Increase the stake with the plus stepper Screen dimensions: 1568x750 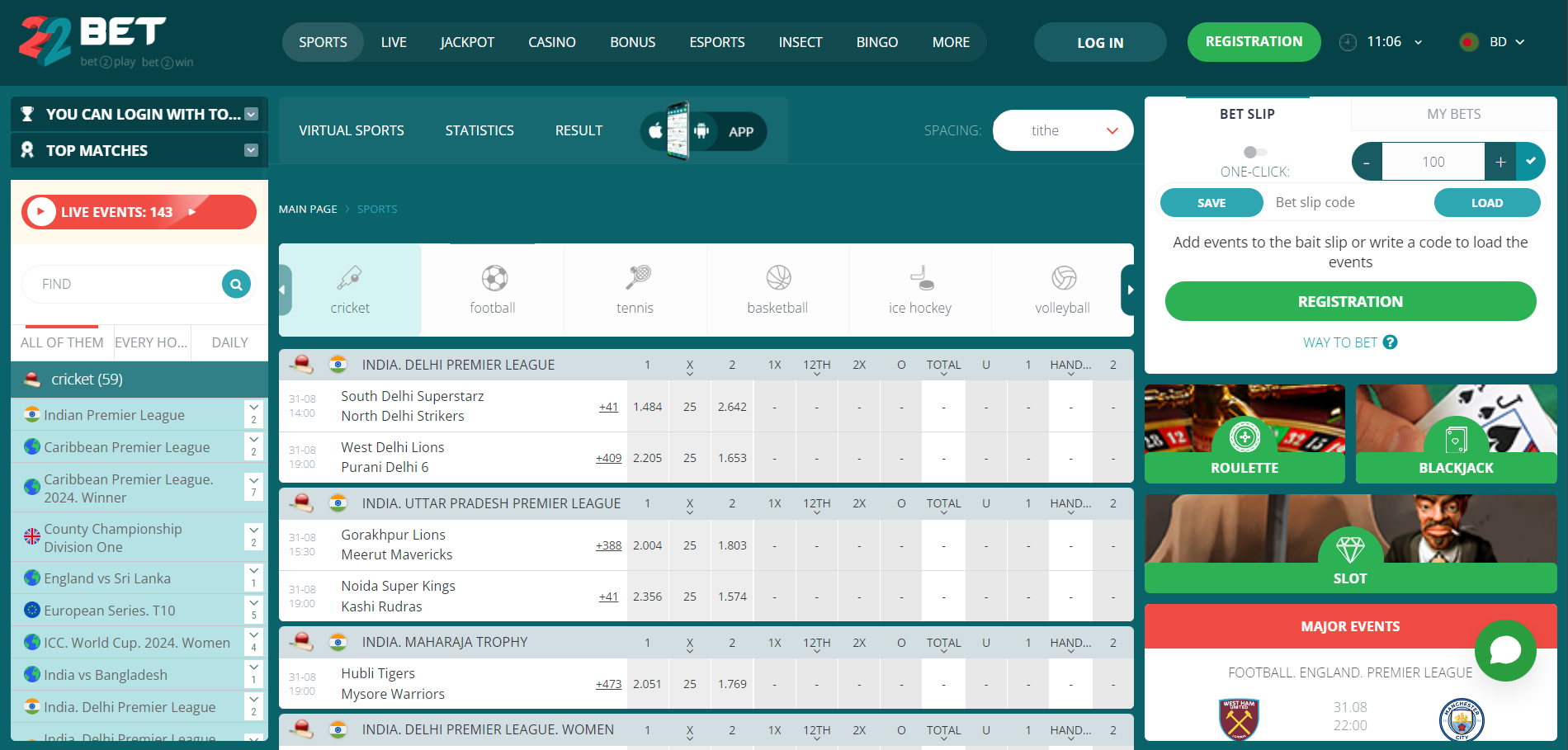1500,161
